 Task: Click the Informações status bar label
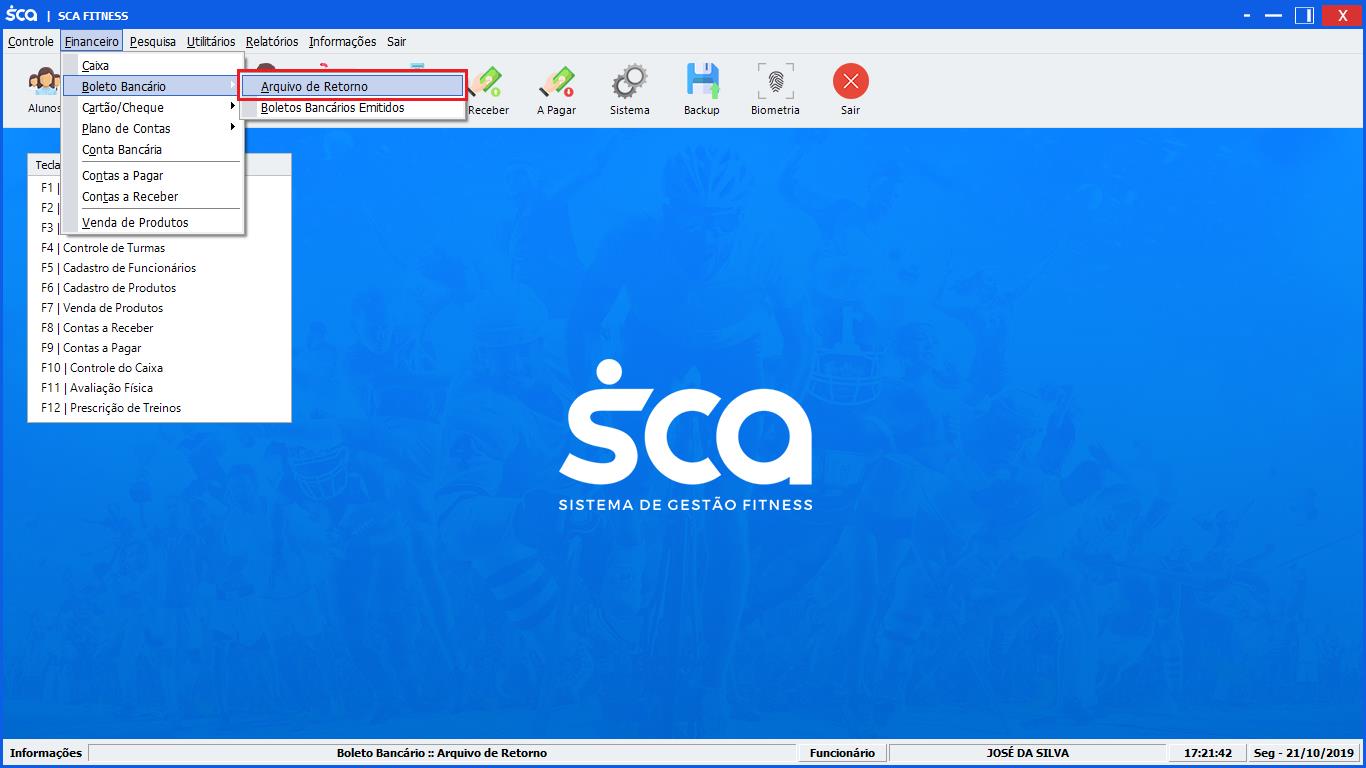coord(46,753)
